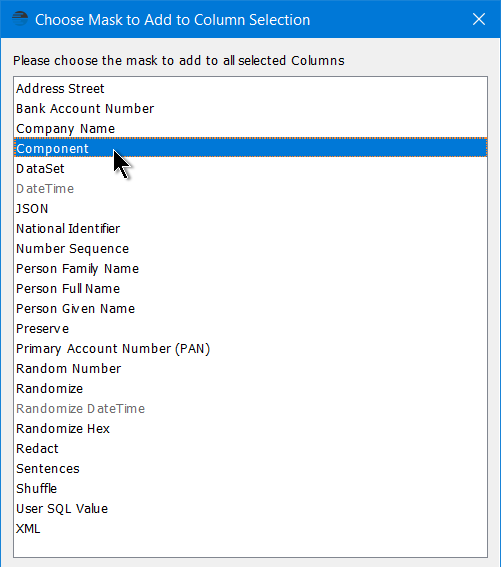The height and width of the screenshot is (567, 501).
Task: Pick Randomize Hex from the list
Action: pyautogui.click(x=250, y=429)
